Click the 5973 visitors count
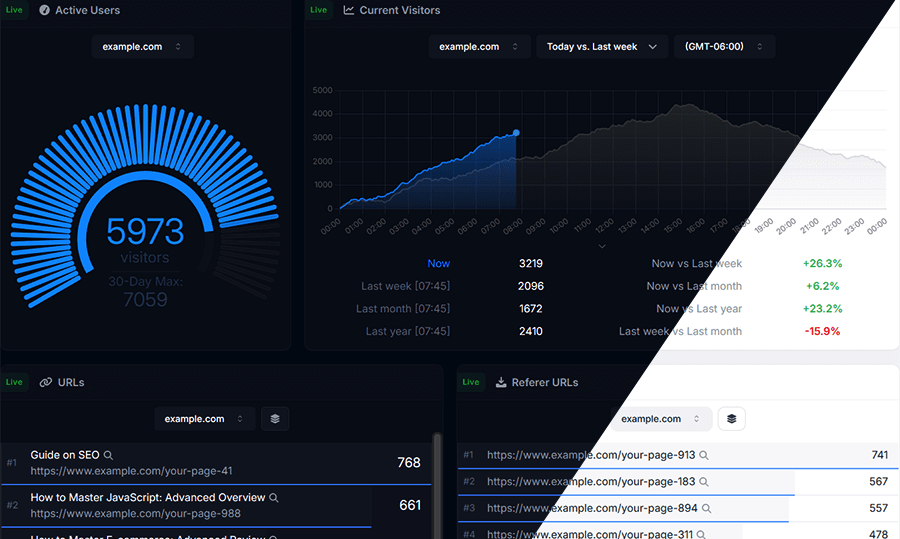Viewport: 900px width, 539px height. tap(145, 232)
